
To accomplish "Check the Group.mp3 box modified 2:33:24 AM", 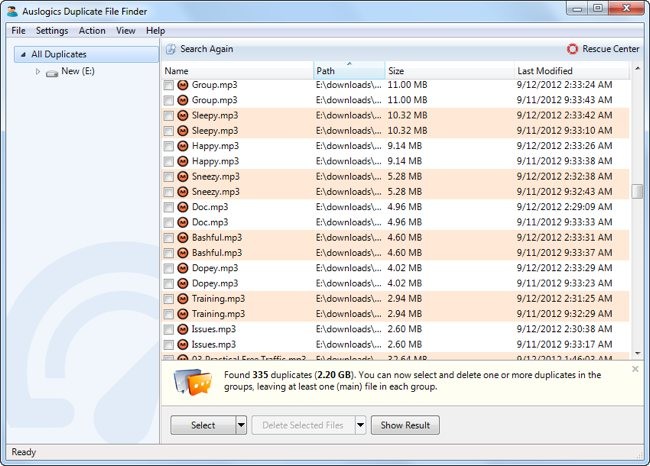I will click(168, 85).
